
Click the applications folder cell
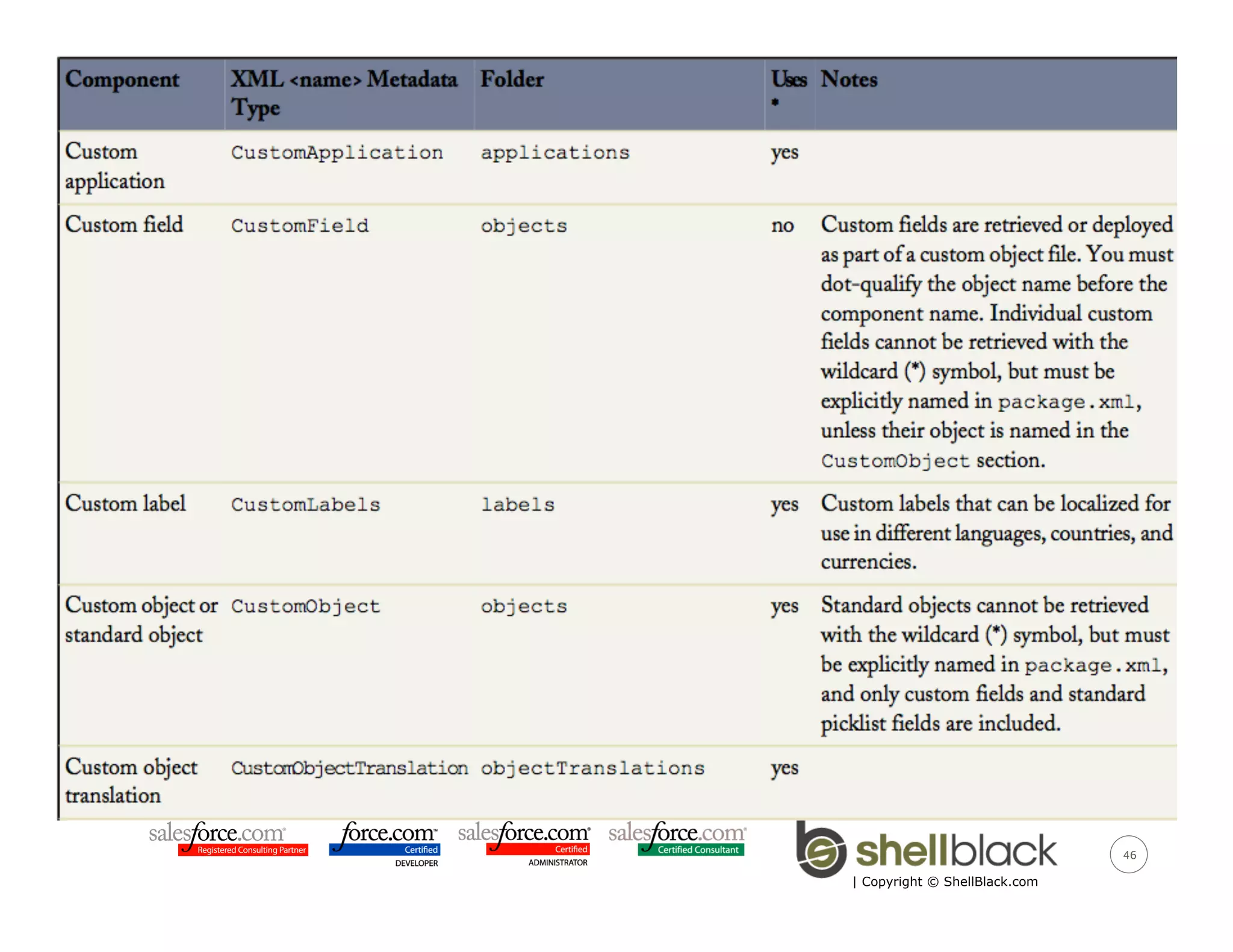pyautogui.click(x=554, y=153)
